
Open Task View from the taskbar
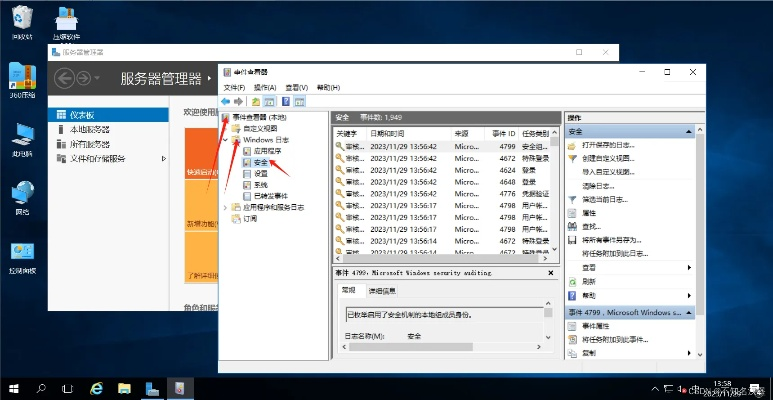68,389
